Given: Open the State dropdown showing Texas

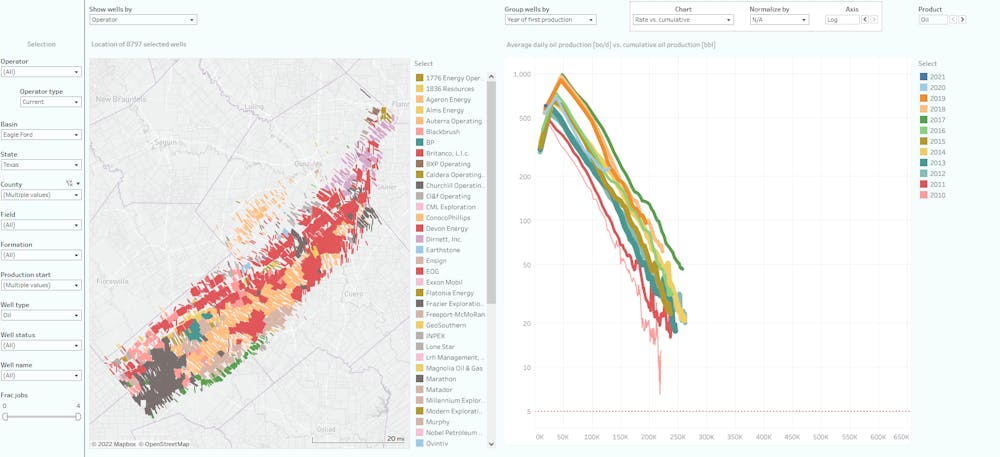Looking at the screenshot, I should click(x=41, y=164).
